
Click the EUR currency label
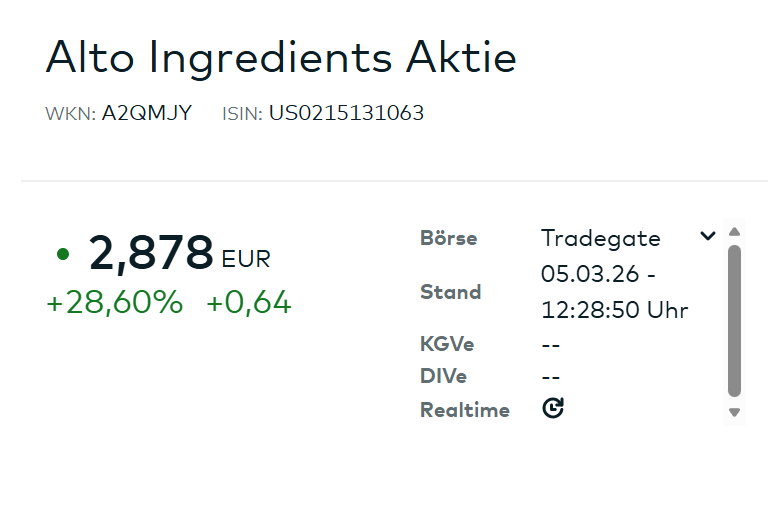point(246,260)
